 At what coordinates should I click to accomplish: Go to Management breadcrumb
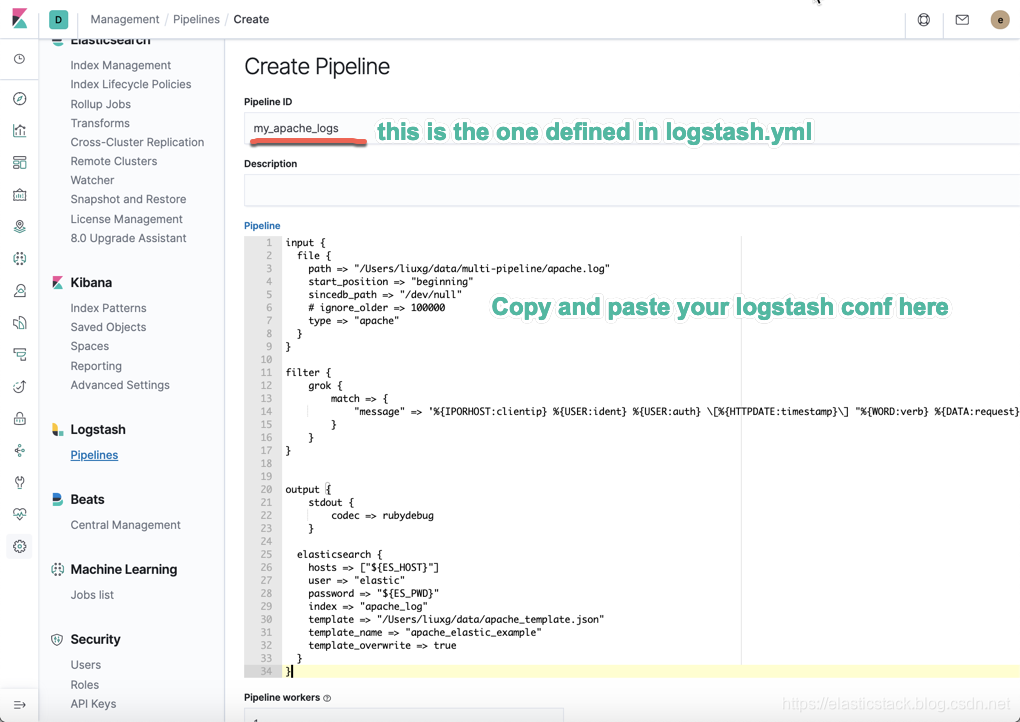point(125,20)
